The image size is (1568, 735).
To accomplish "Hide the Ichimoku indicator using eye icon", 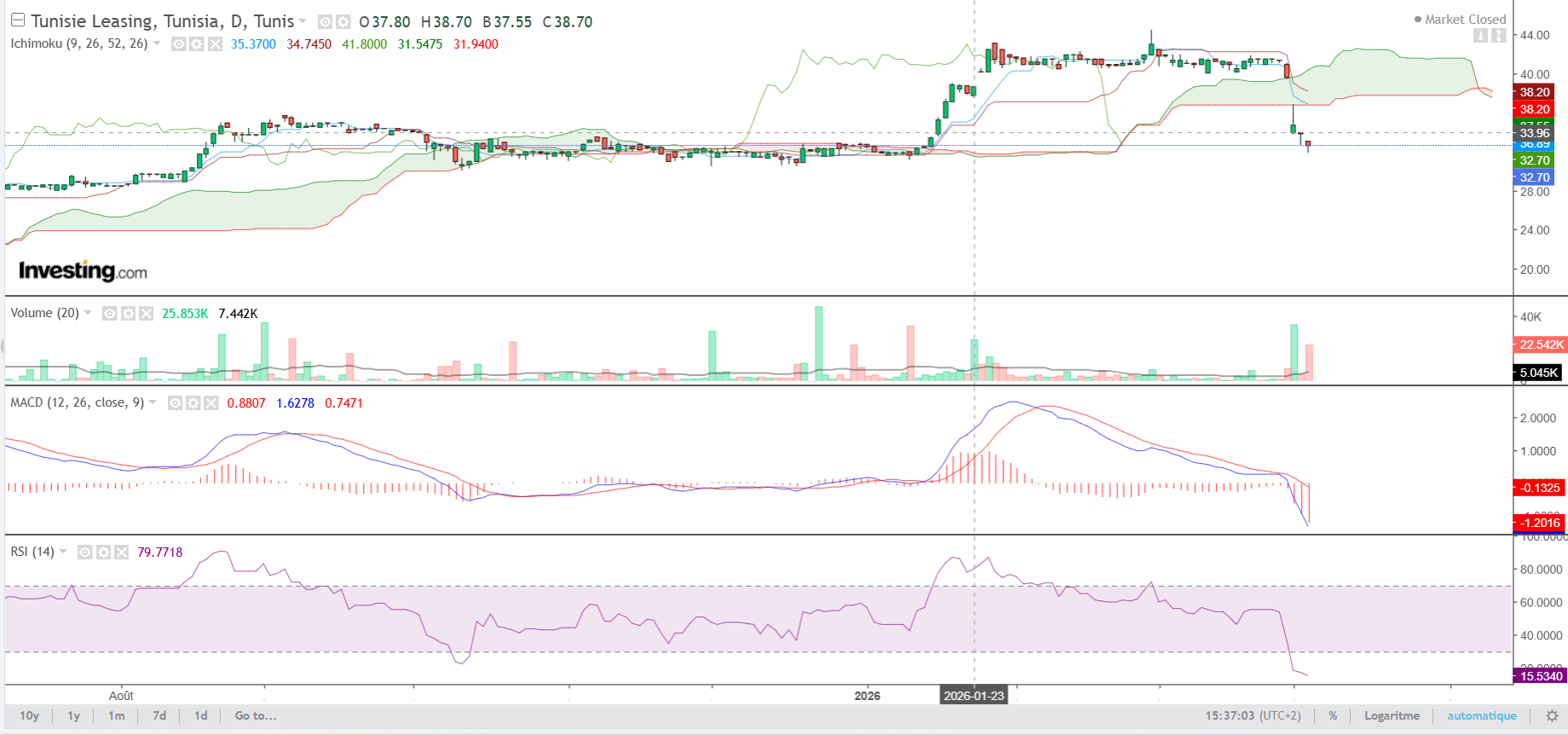I will pyautogui.click(x=179, y=44).
